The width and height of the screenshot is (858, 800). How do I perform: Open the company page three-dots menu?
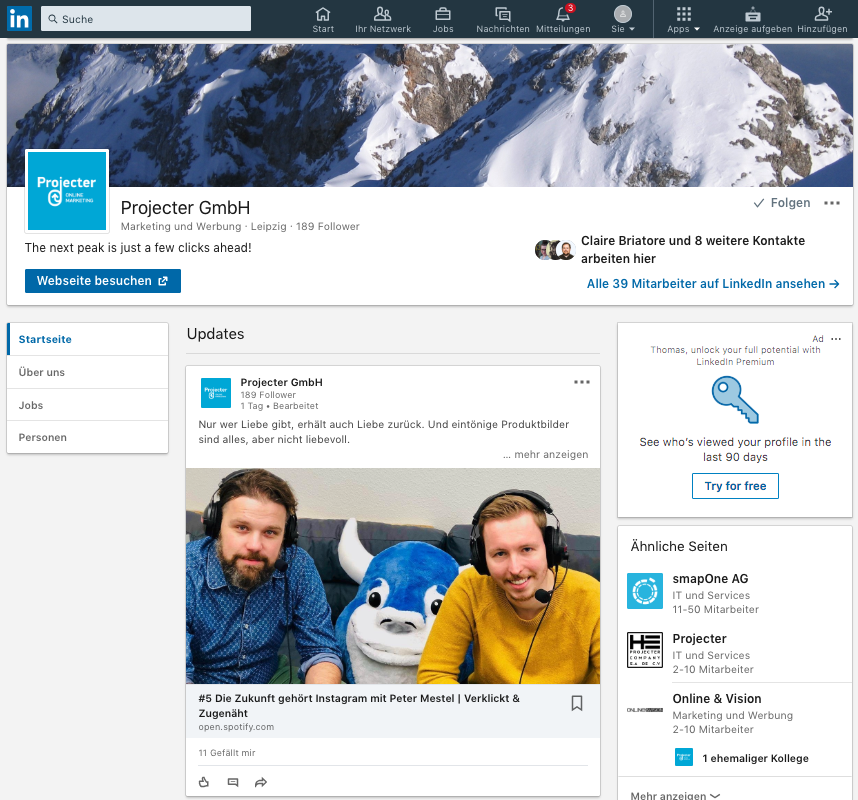832,203
